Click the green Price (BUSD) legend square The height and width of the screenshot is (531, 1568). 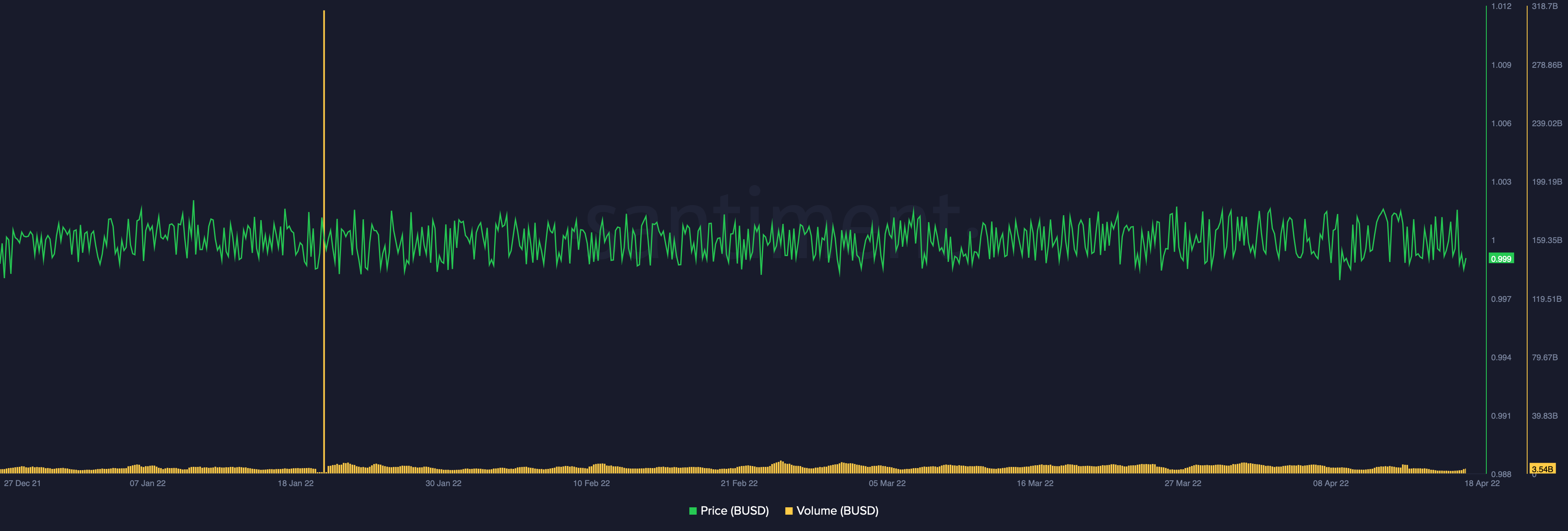[x=693, y=511]
